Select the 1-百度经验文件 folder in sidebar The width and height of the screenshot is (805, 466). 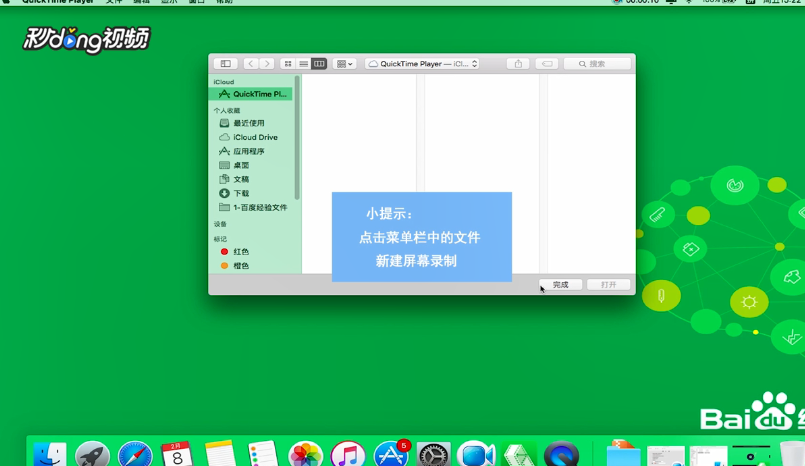[252, 207]
